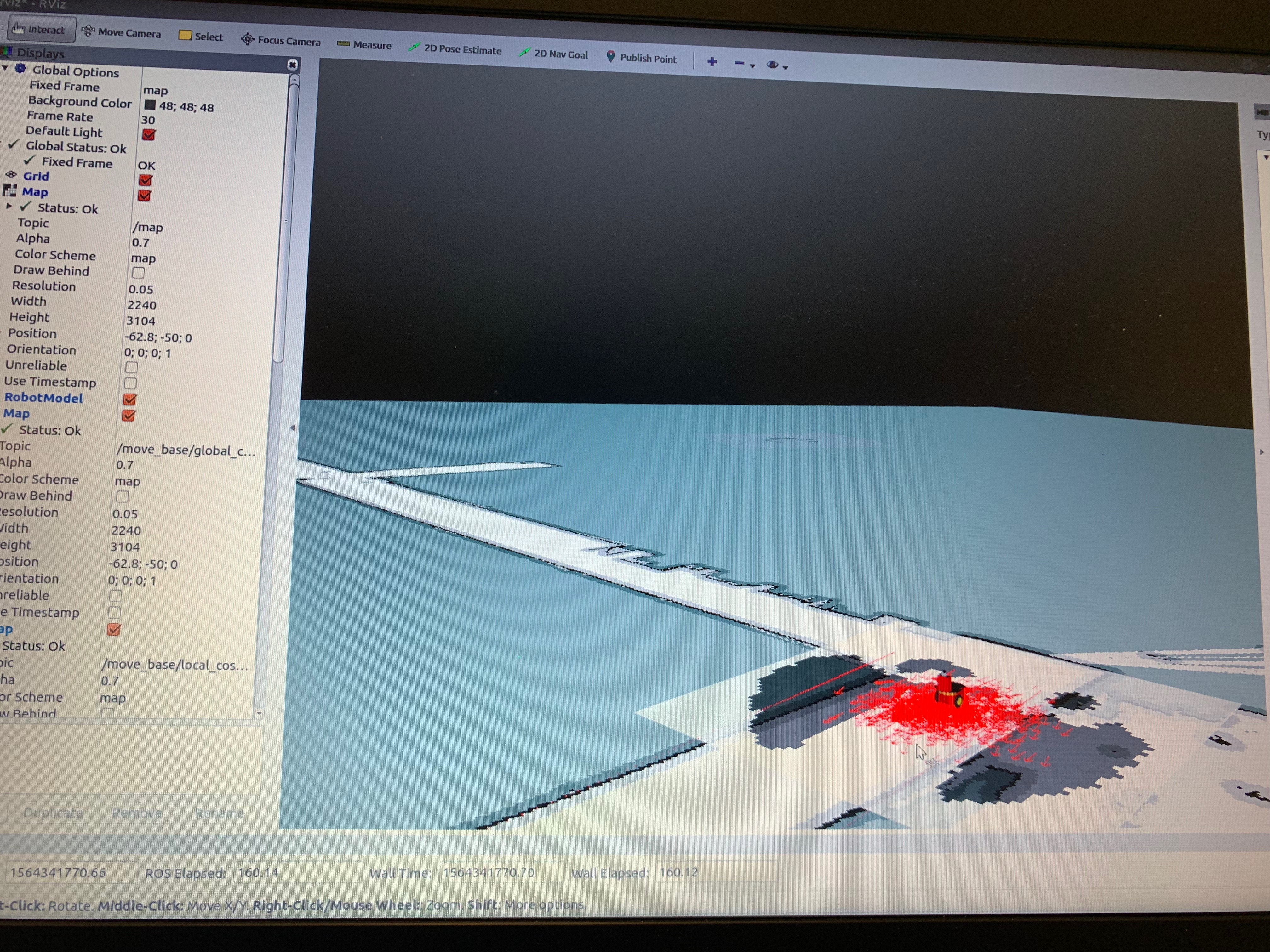Toggle the Grid display checkbox
Viewport: 1270px width, 952px height.
[146, 180]
